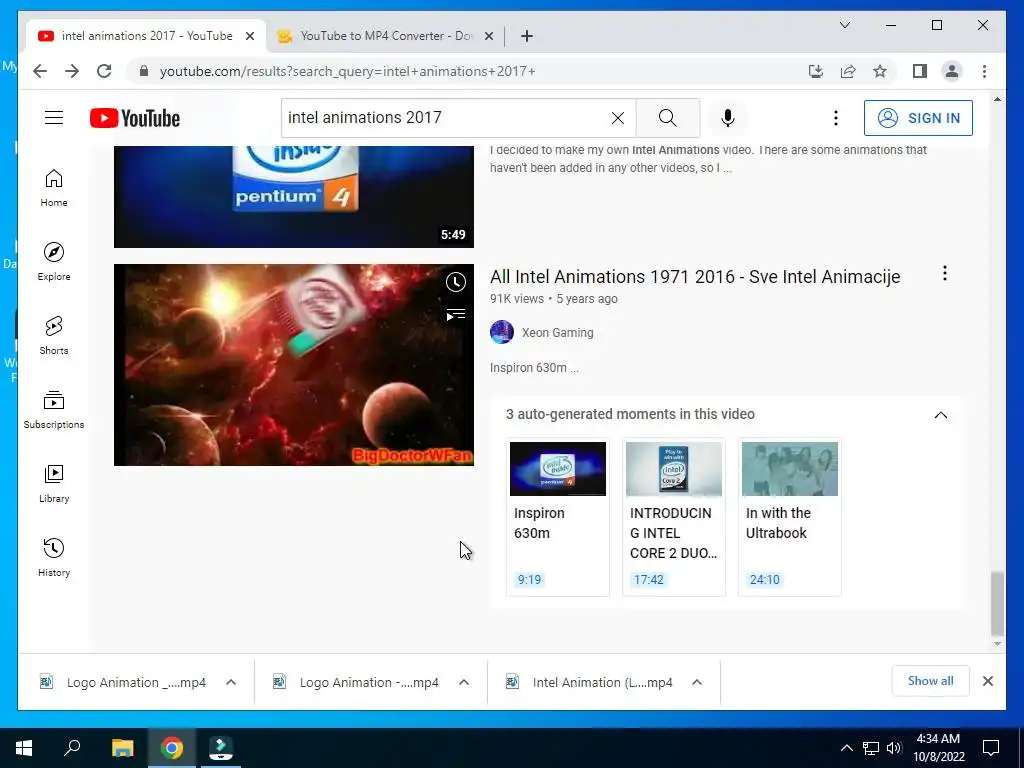Open Xeon Gaming channel avatar
1024x768 pixels.
502,332
